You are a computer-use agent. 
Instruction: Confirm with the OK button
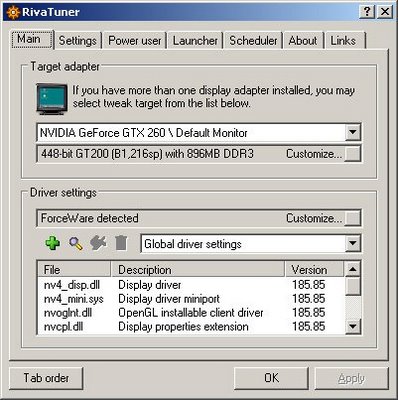pos(271,378)
